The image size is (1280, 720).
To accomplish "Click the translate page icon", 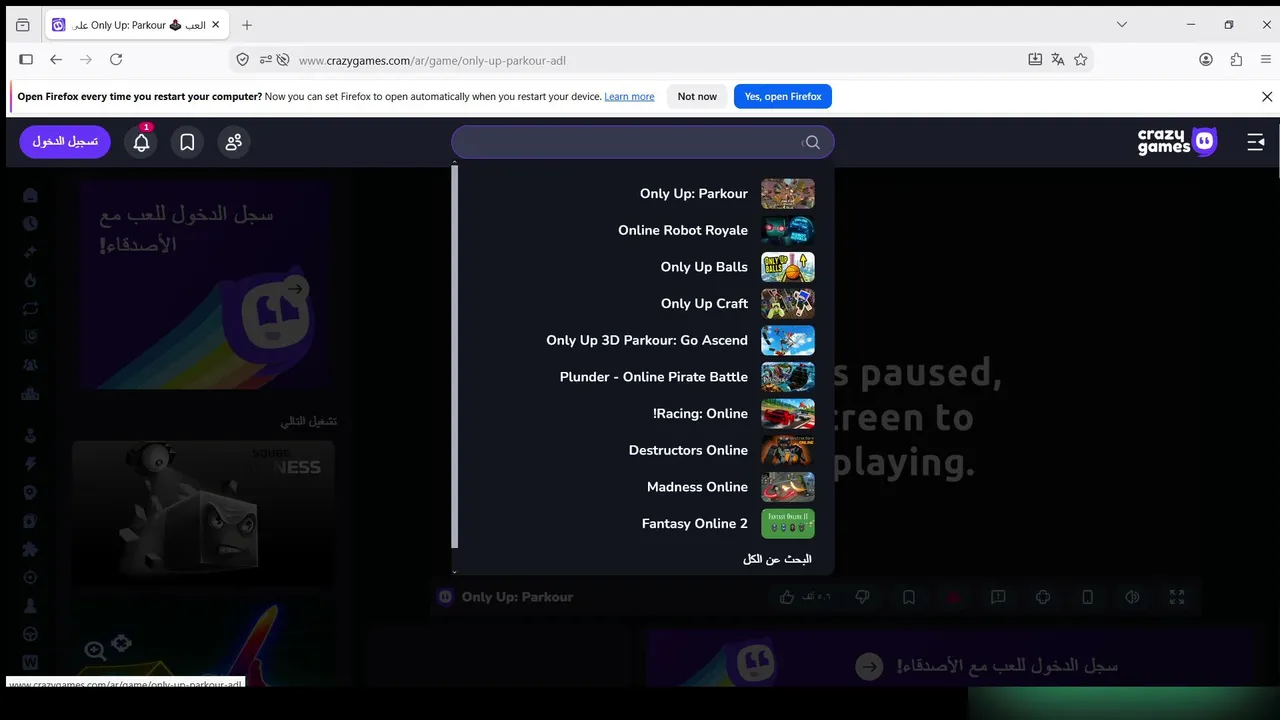I will 1058,60.
